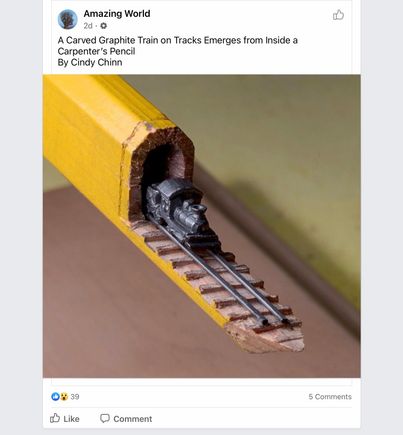The image size is (403, 435).
Task: Click the Comment text label
Action: [x=133, y=419]
